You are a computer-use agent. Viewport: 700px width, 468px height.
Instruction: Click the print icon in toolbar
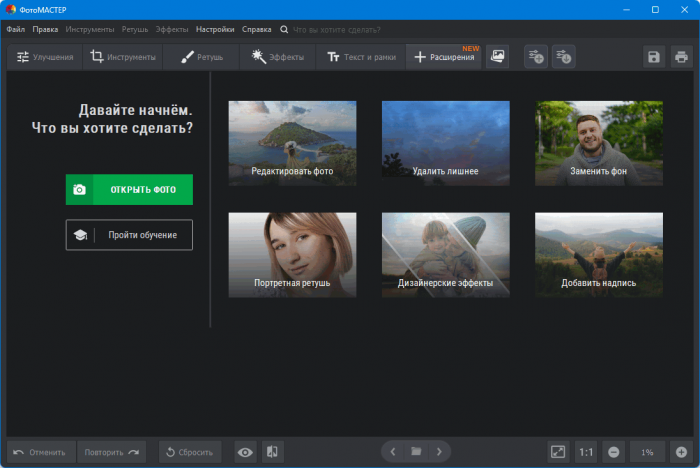tap(681, 57)
